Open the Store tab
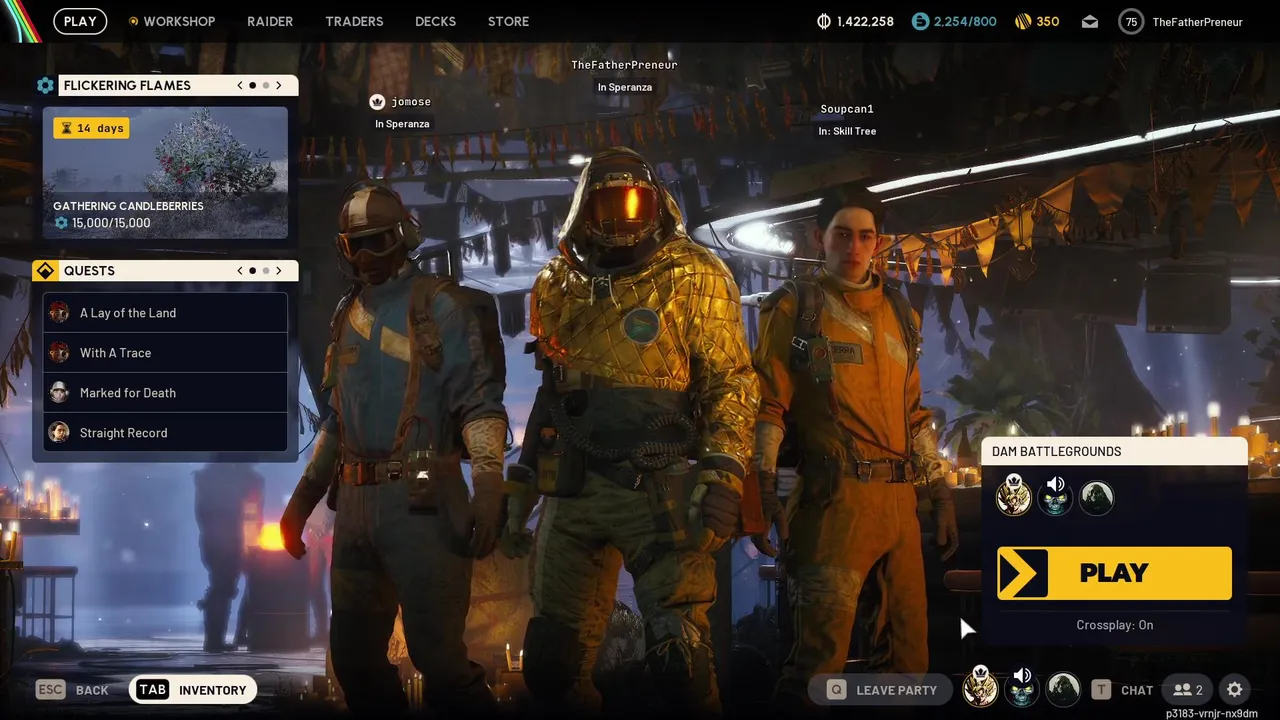 [x=508, y=21]
